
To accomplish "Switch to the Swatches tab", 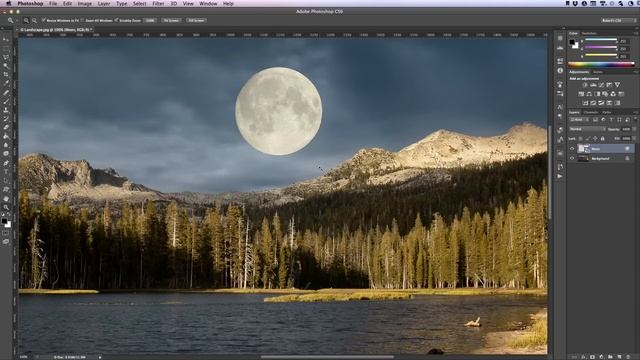I will 589,33.
